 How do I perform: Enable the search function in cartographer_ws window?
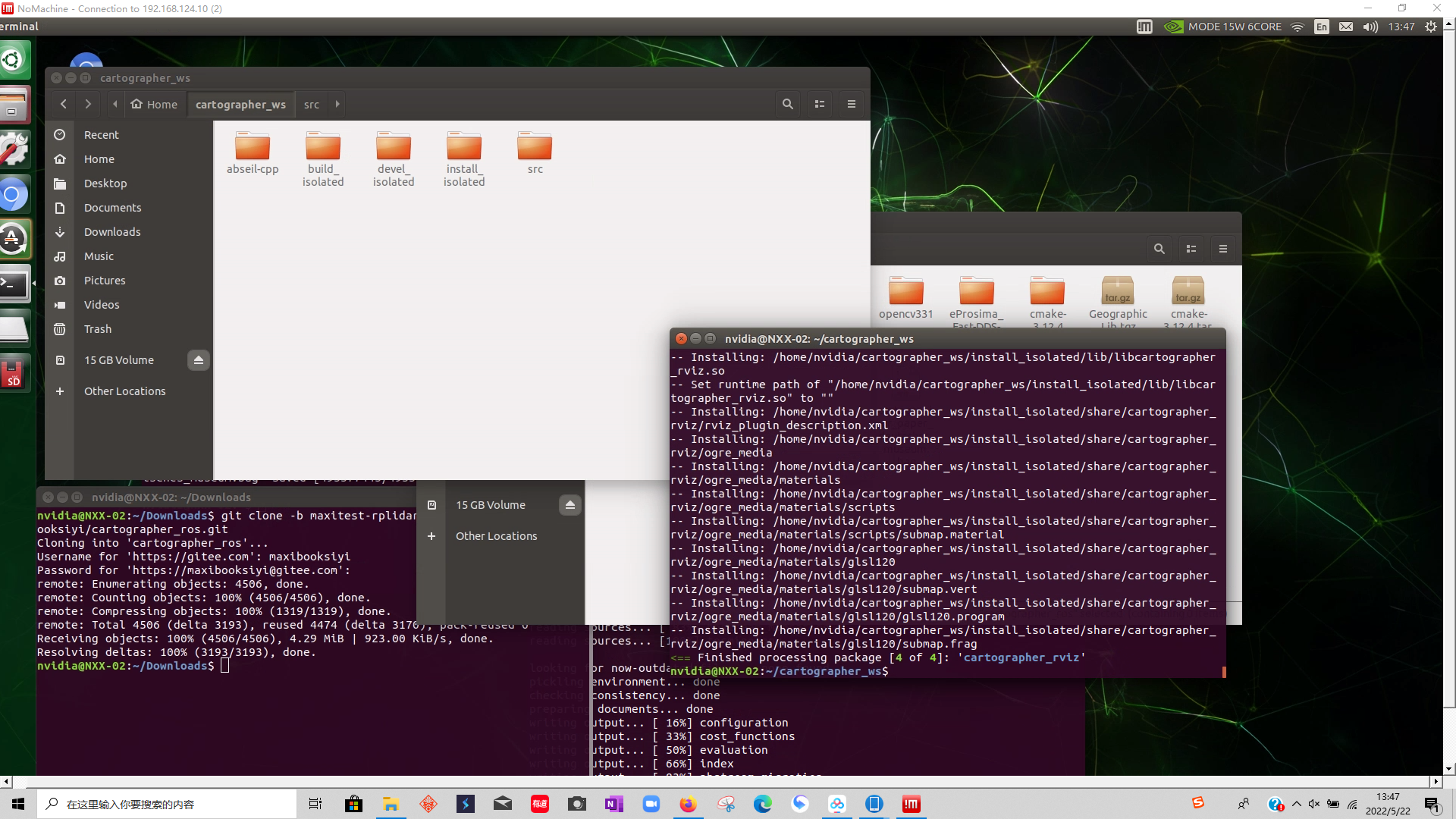[788, 104]
